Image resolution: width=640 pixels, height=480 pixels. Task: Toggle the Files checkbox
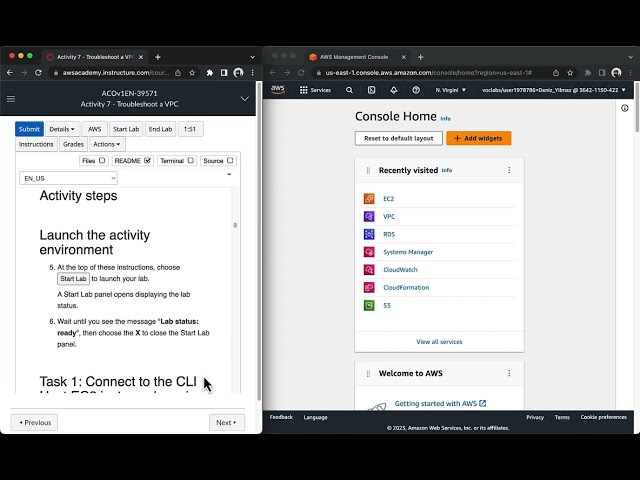[102, 160]
